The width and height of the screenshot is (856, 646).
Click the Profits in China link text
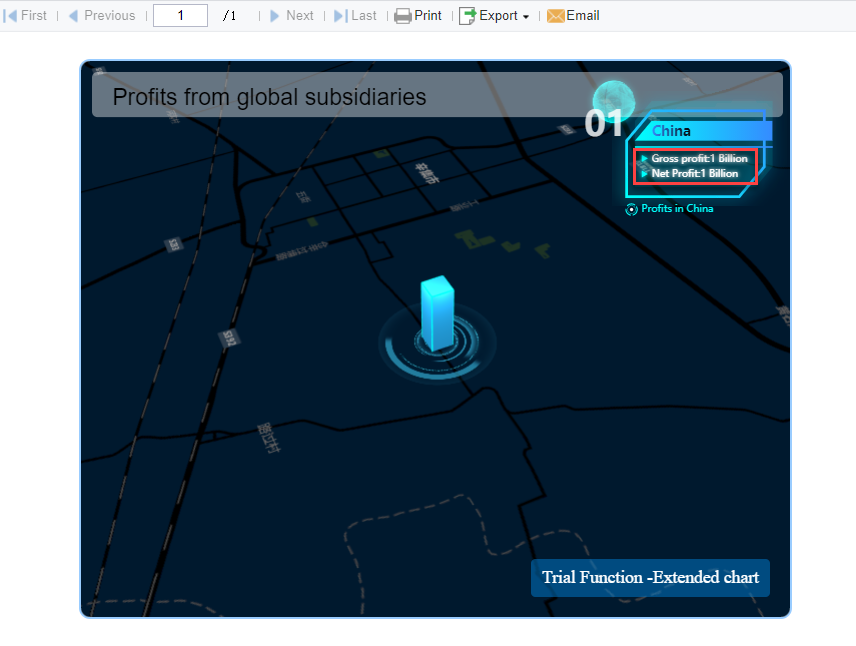[x=677, y=209]
